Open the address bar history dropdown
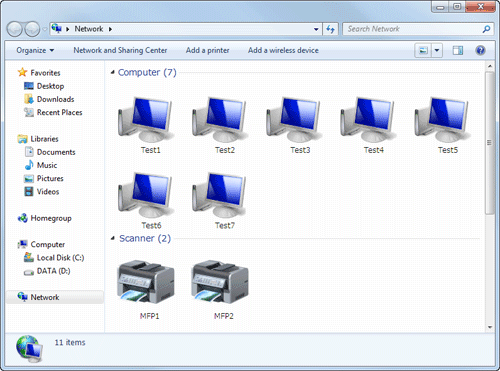The width and height of the screenshot is (500, 371). point(316,29)
